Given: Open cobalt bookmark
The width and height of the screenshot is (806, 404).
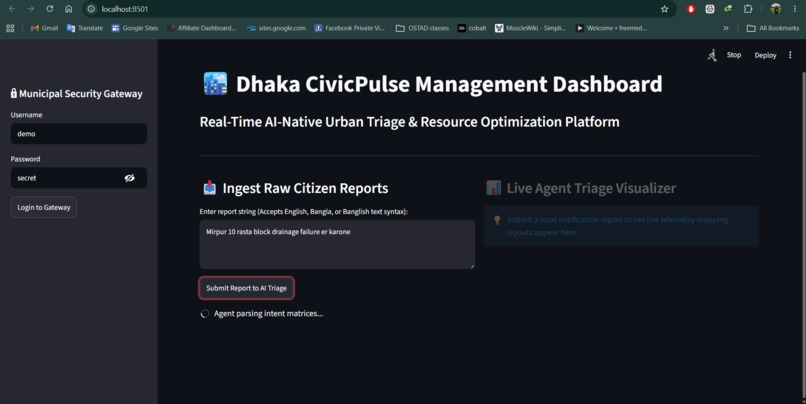Looking at the screenshot, I should (472, 28).
